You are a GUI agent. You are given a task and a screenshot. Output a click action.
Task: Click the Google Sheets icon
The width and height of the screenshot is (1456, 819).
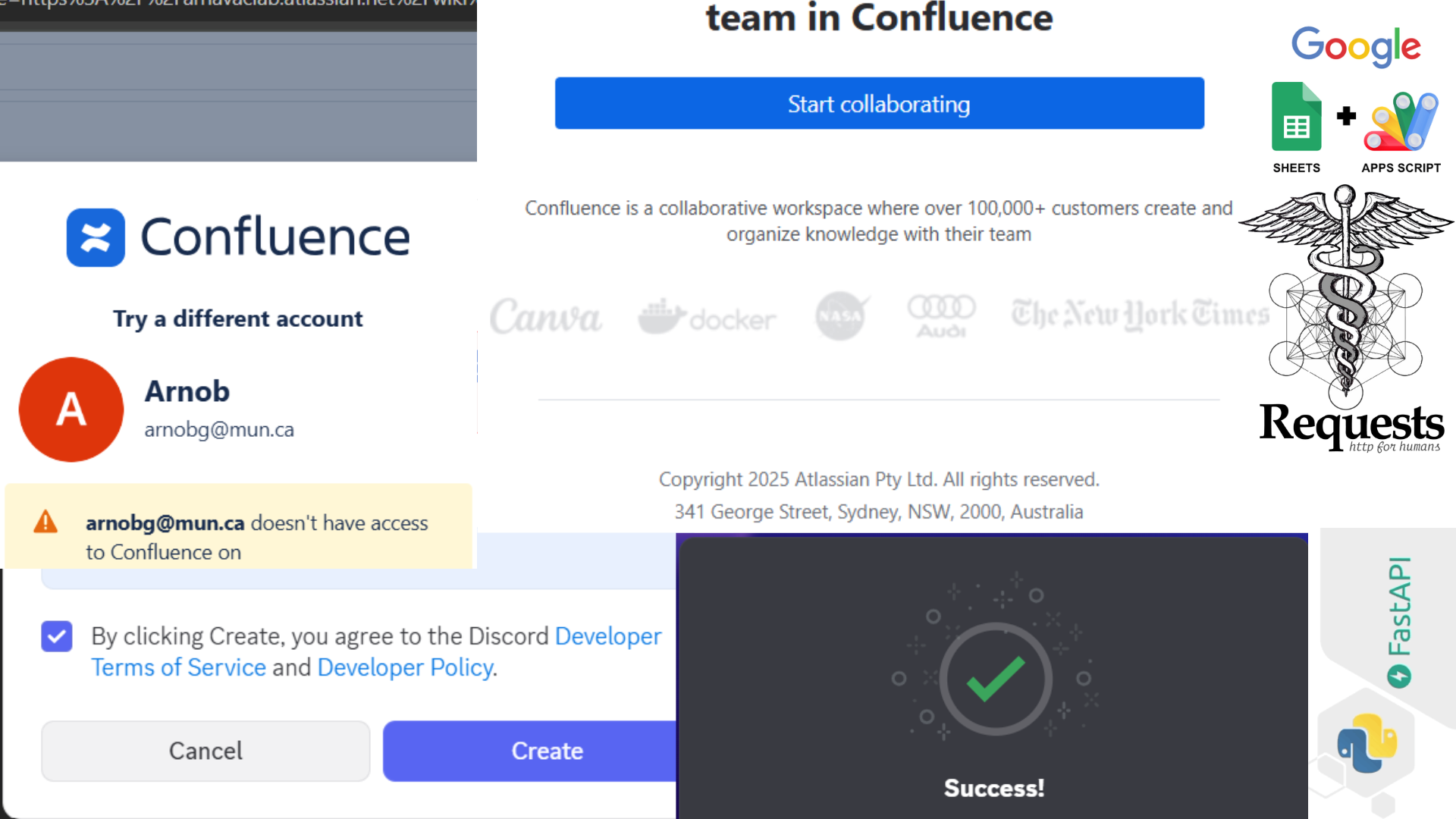click(1296, 118)
